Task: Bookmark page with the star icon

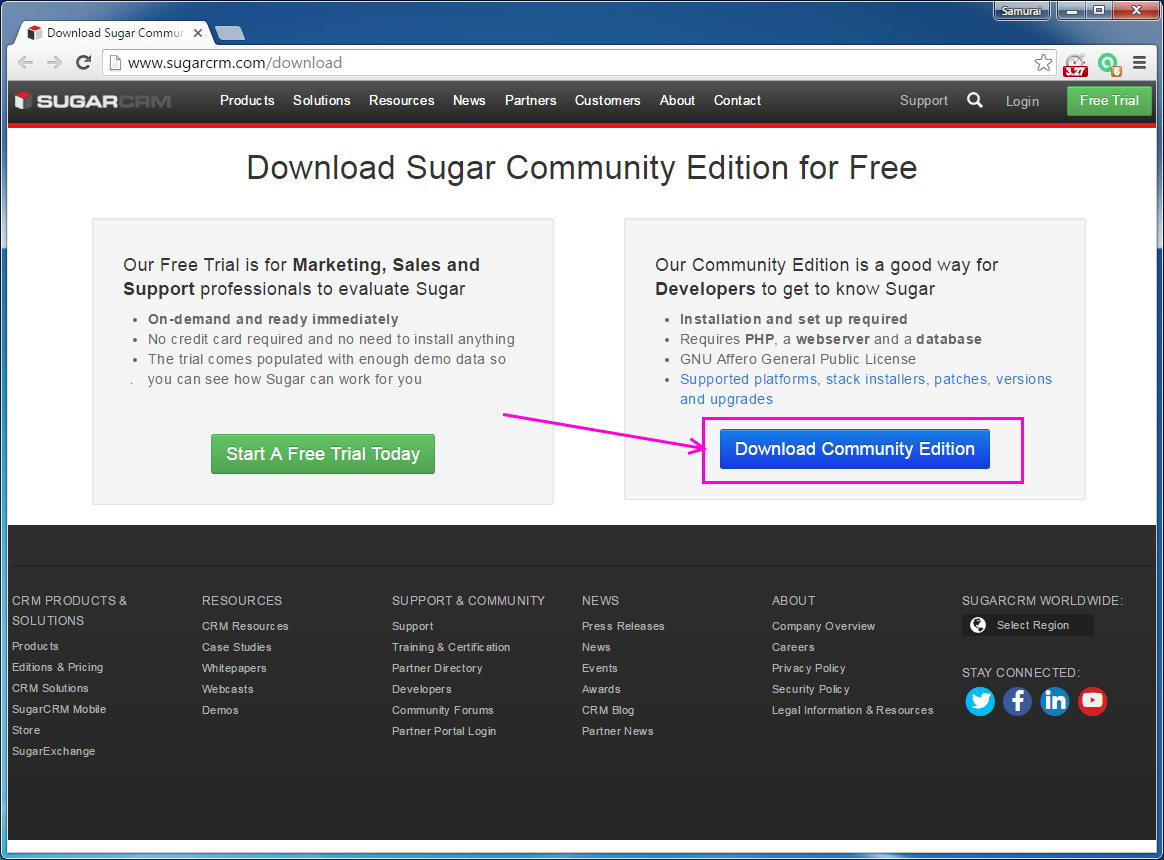Action: click(x=1043, y=62)
